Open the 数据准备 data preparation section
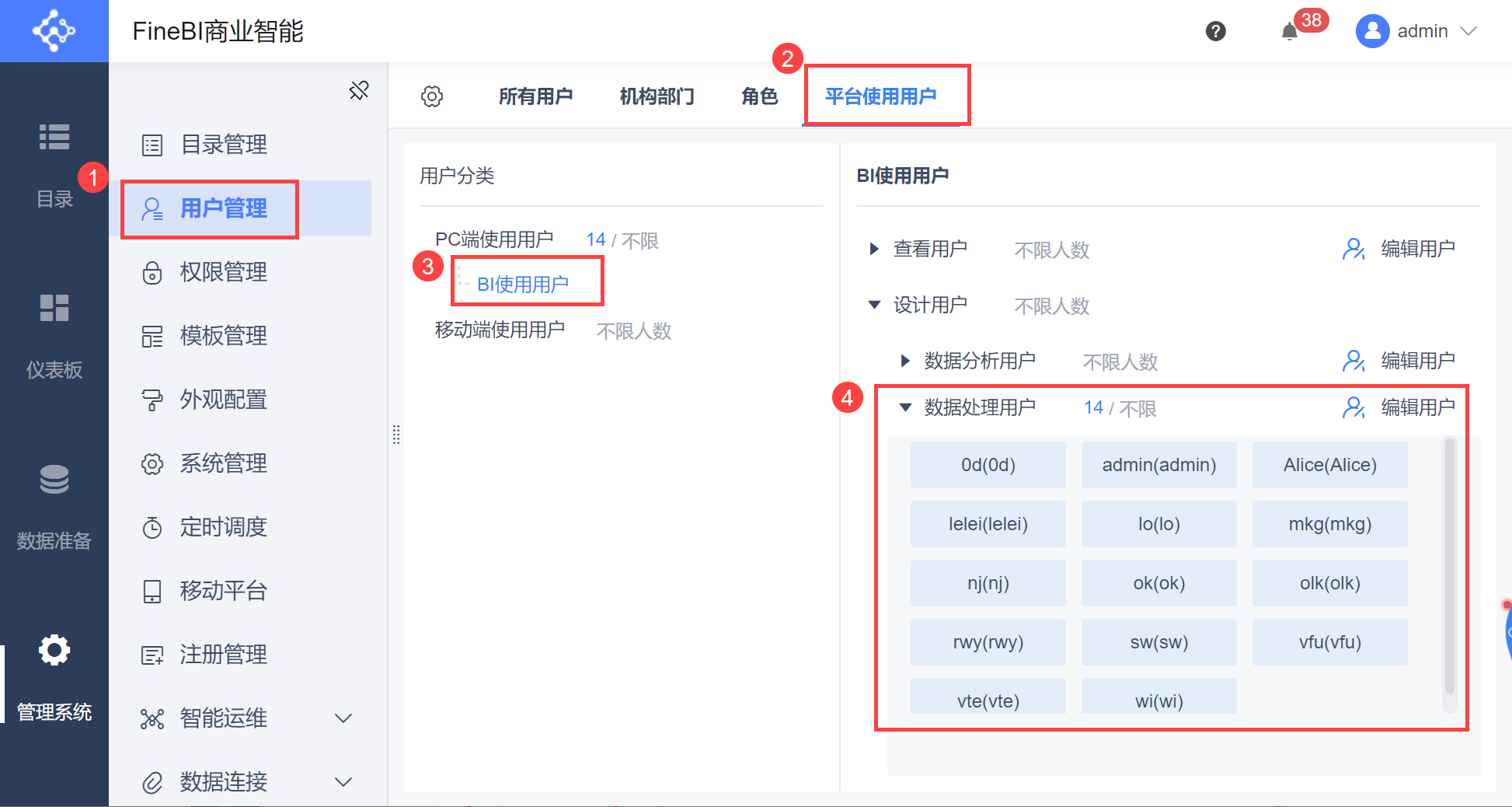 54,508
